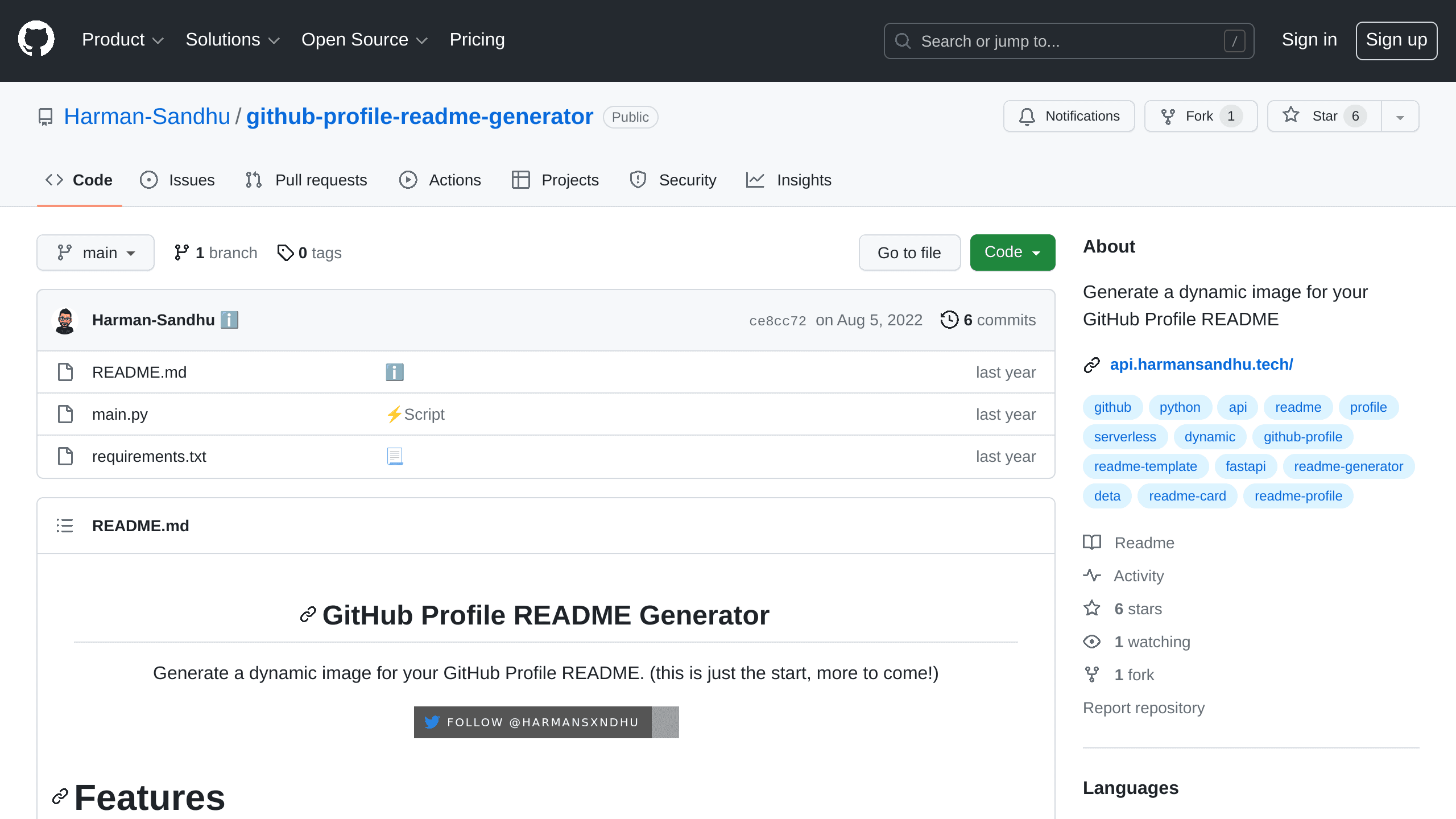Screen dimensions: 1456x819
Task: Click the Actions workflow icon
Action: 408,180
